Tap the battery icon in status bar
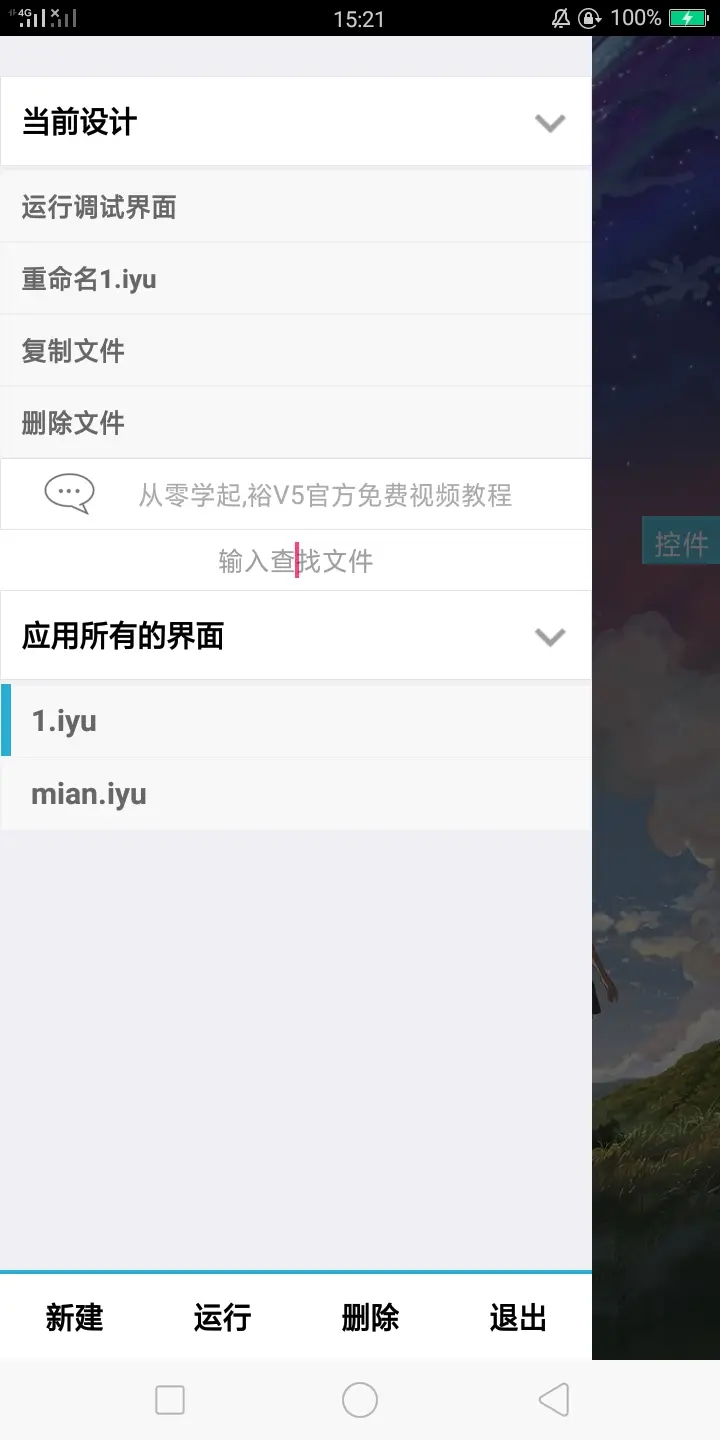This screenshot has height=1440, width=720. tap(688, 18)
